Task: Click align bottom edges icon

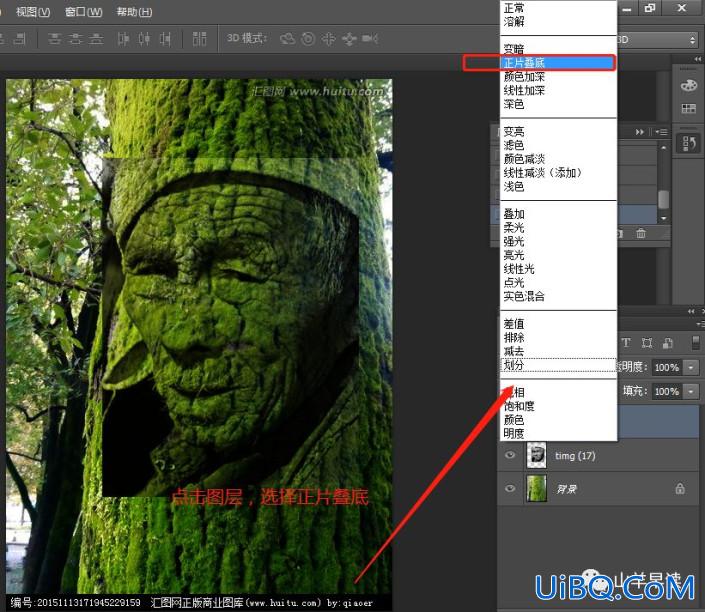Action: 95,39
